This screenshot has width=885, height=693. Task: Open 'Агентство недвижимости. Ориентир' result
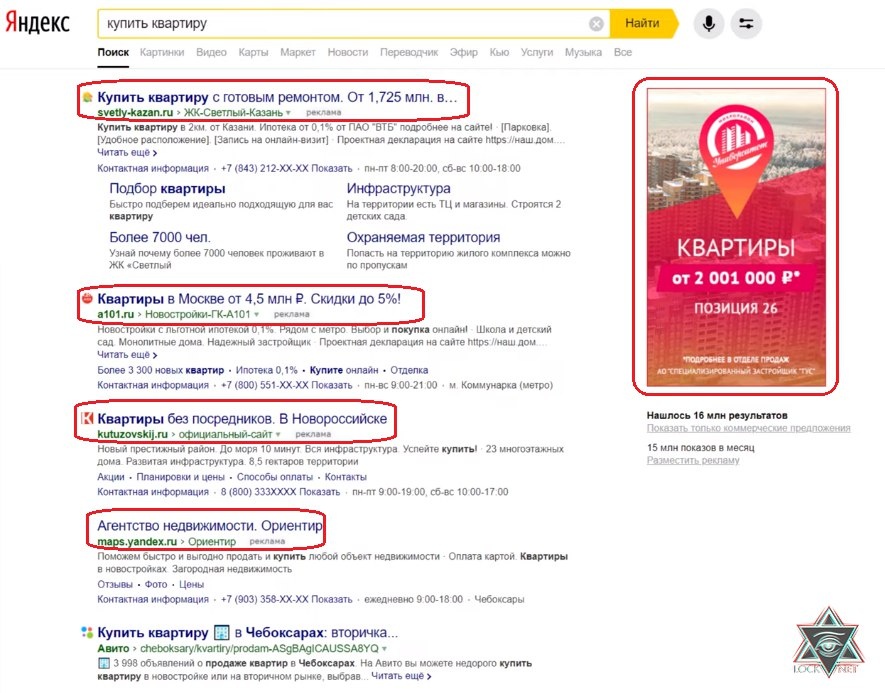tap(209, 526)
